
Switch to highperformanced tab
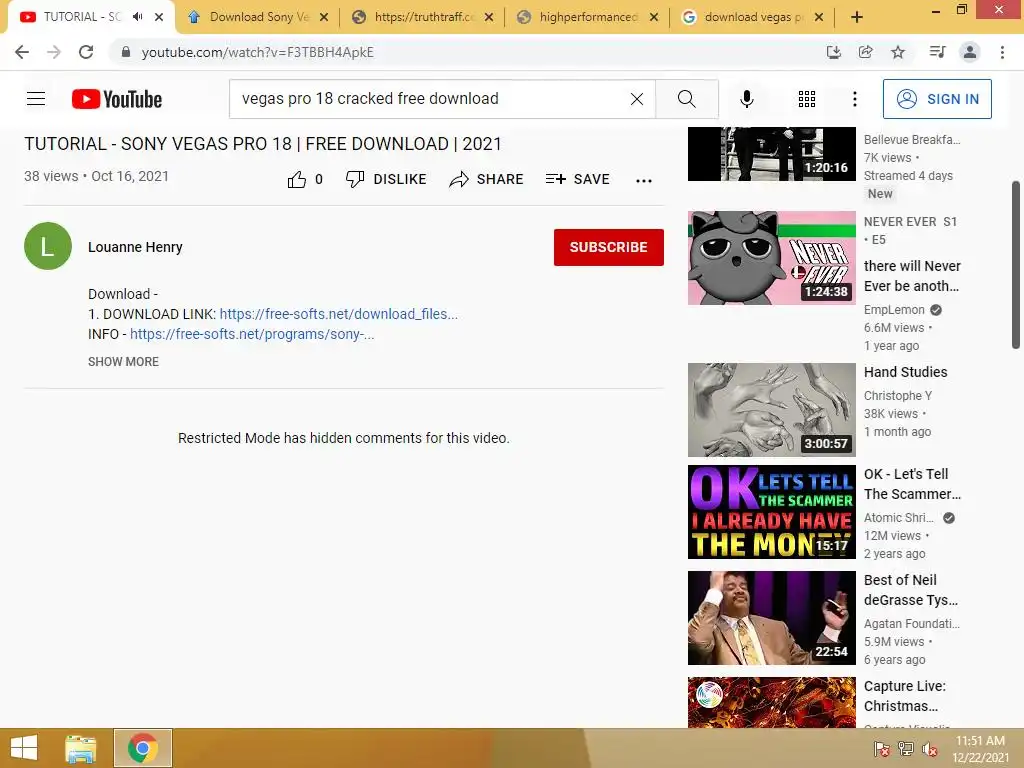[x=587, y=17]
